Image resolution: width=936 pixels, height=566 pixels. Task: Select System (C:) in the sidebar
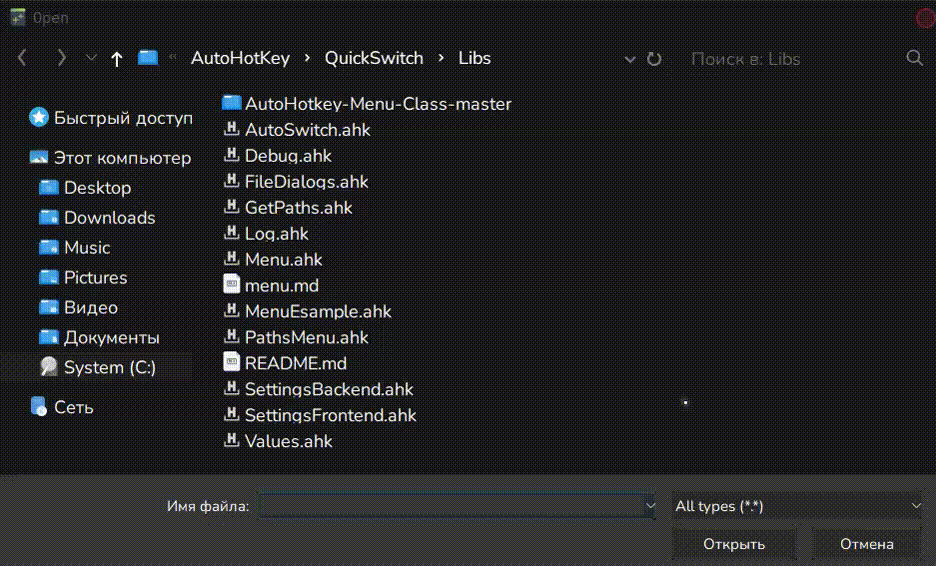point(109,367)
